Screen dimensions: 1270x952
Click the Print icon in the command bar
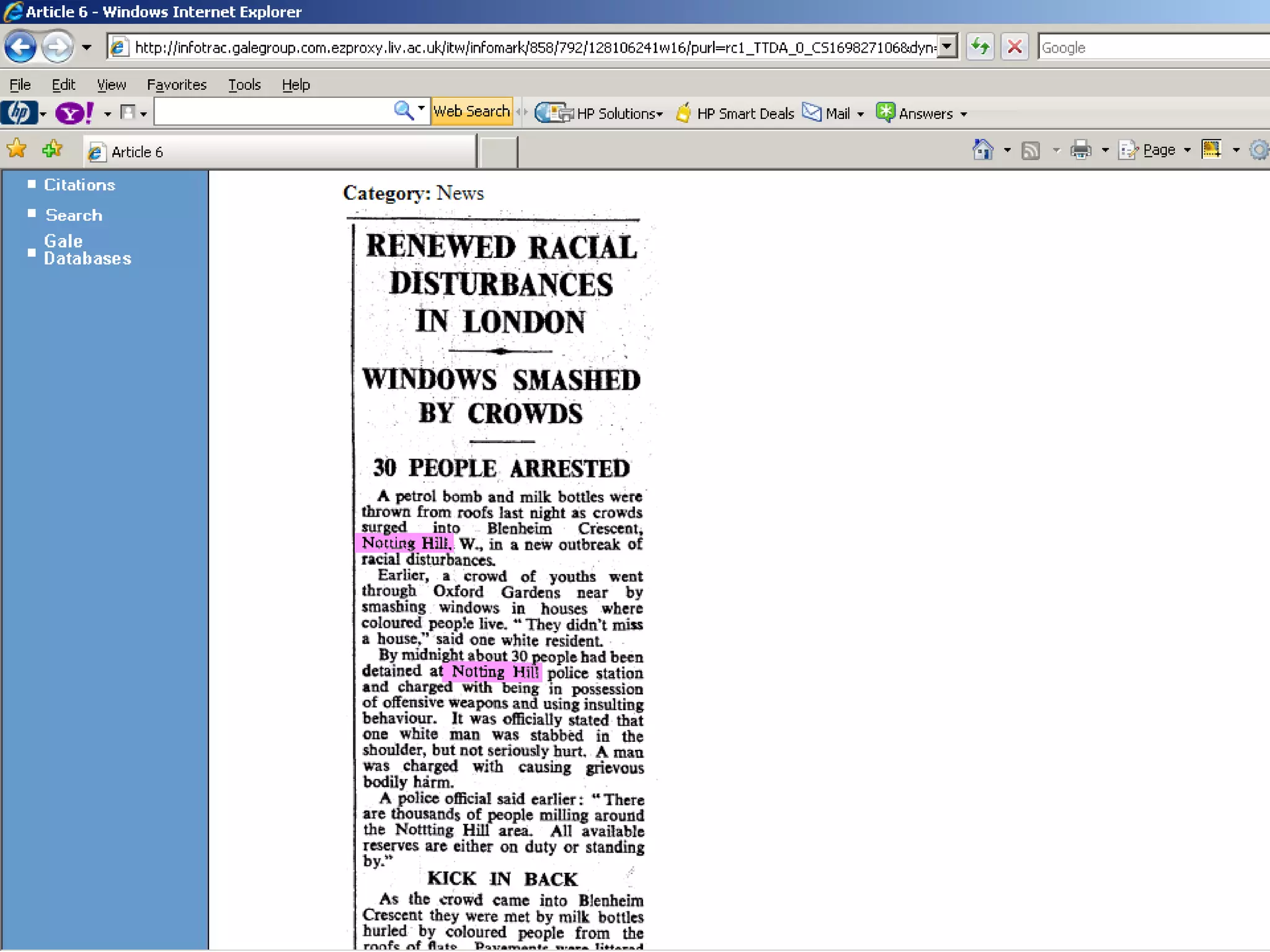click(x=1081, y=150)
